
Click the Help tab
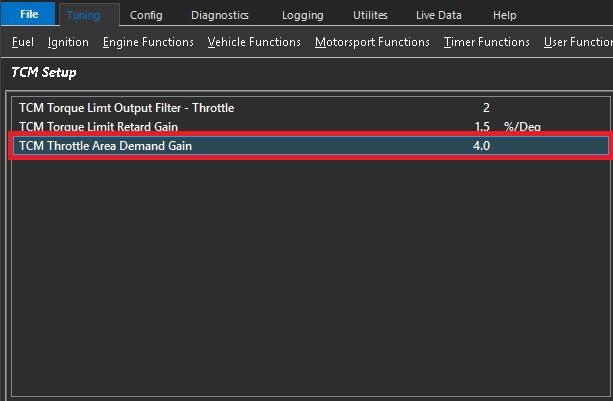505,15
